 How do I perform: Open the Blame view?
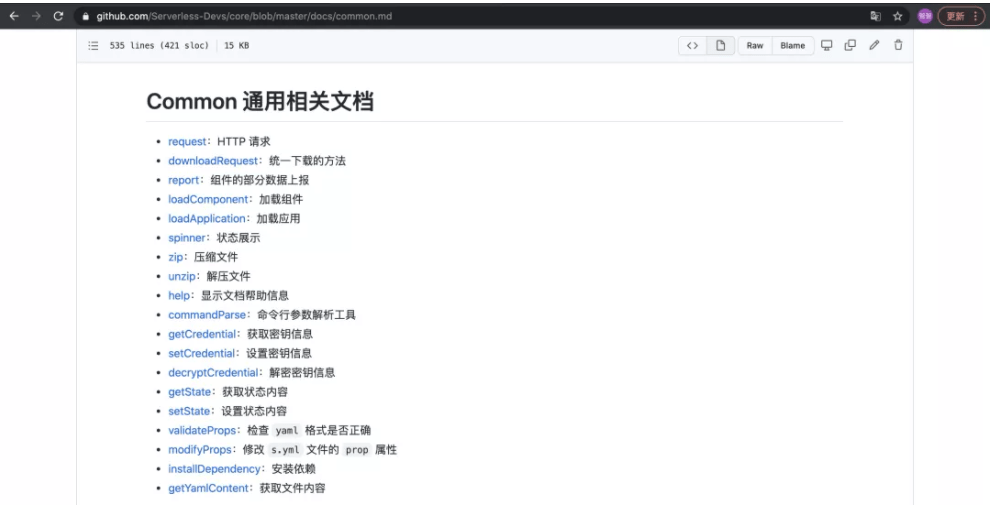click(793, 45)
